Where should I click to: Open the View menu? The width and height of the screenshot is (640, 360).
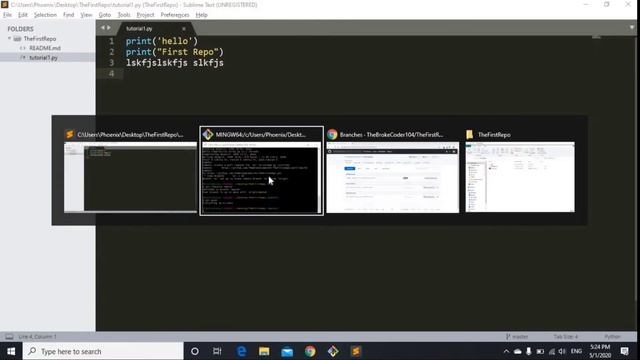[86, 15]
